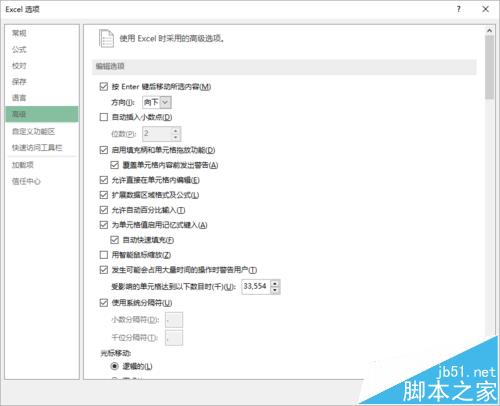500x406 pixels.
Task: Uncheck 使用系统分隔符 checkbox
Action: pyautogui.click(x=104, y=303)
